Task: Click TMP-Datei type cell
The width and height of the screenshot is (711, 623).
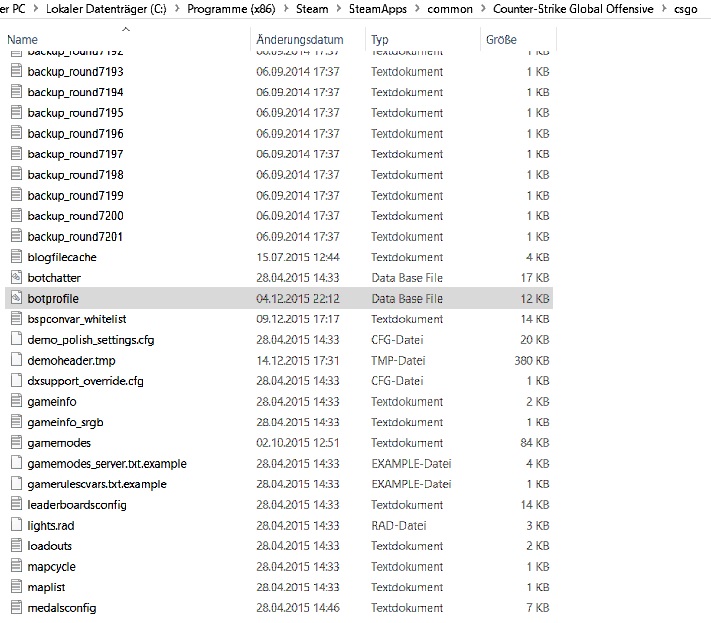Action: click(x=398, y=360)
